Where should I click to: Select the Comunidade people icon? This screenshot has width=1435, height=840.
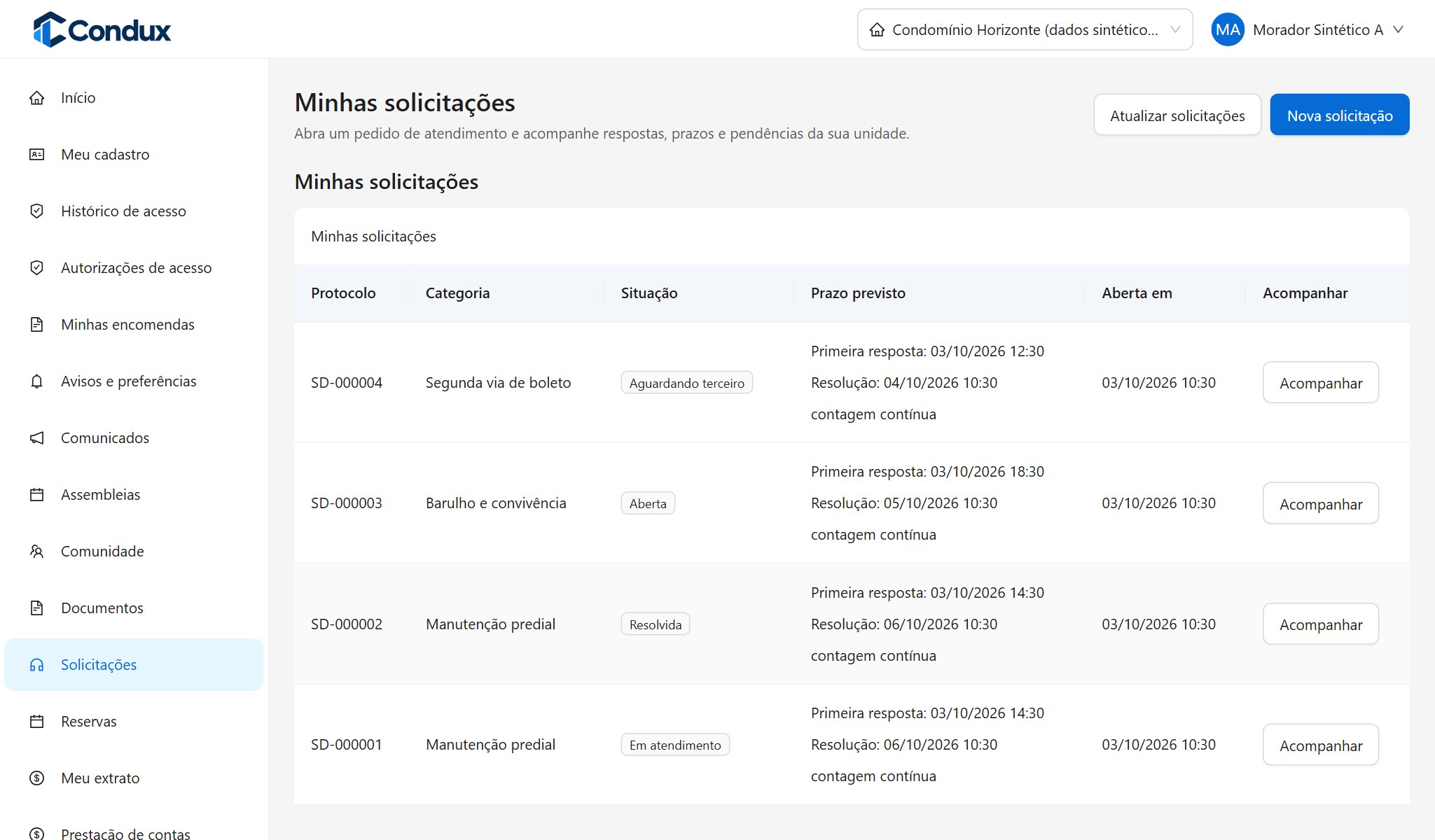coord(37,552)
